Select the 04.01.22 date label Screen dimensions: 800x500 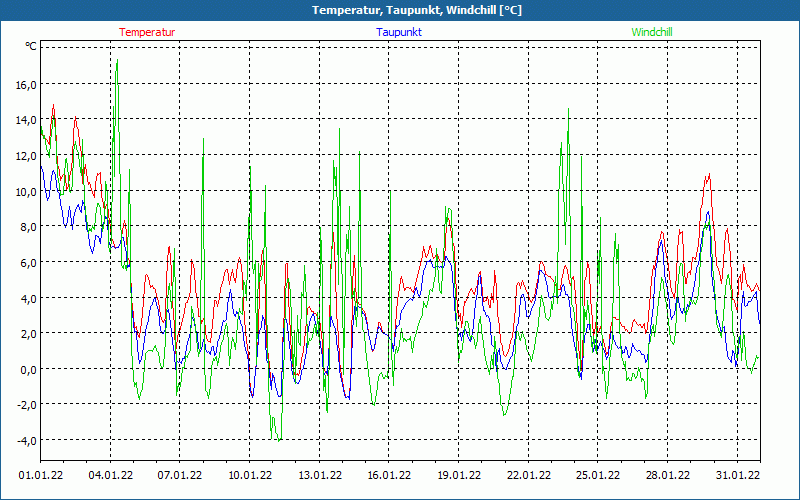click(110, 476)
